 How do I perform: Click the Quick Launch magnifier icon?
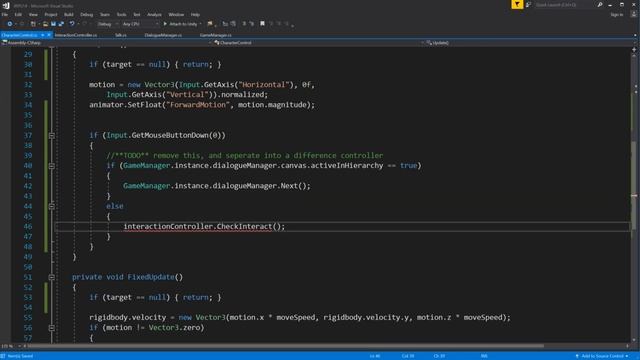point(600,4)
